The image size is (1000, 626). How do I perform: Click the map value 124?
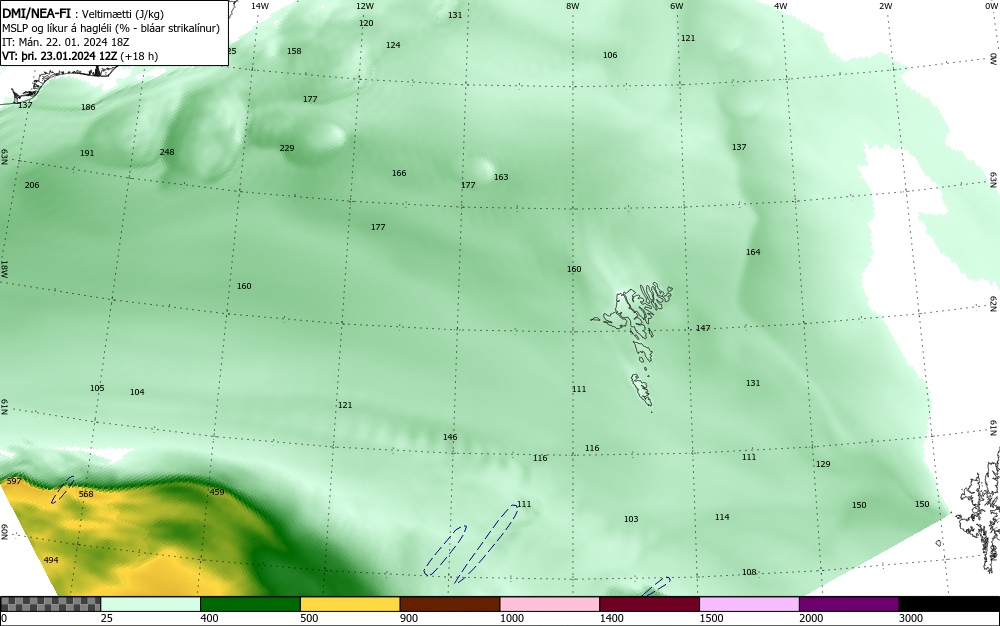point(393,45)
